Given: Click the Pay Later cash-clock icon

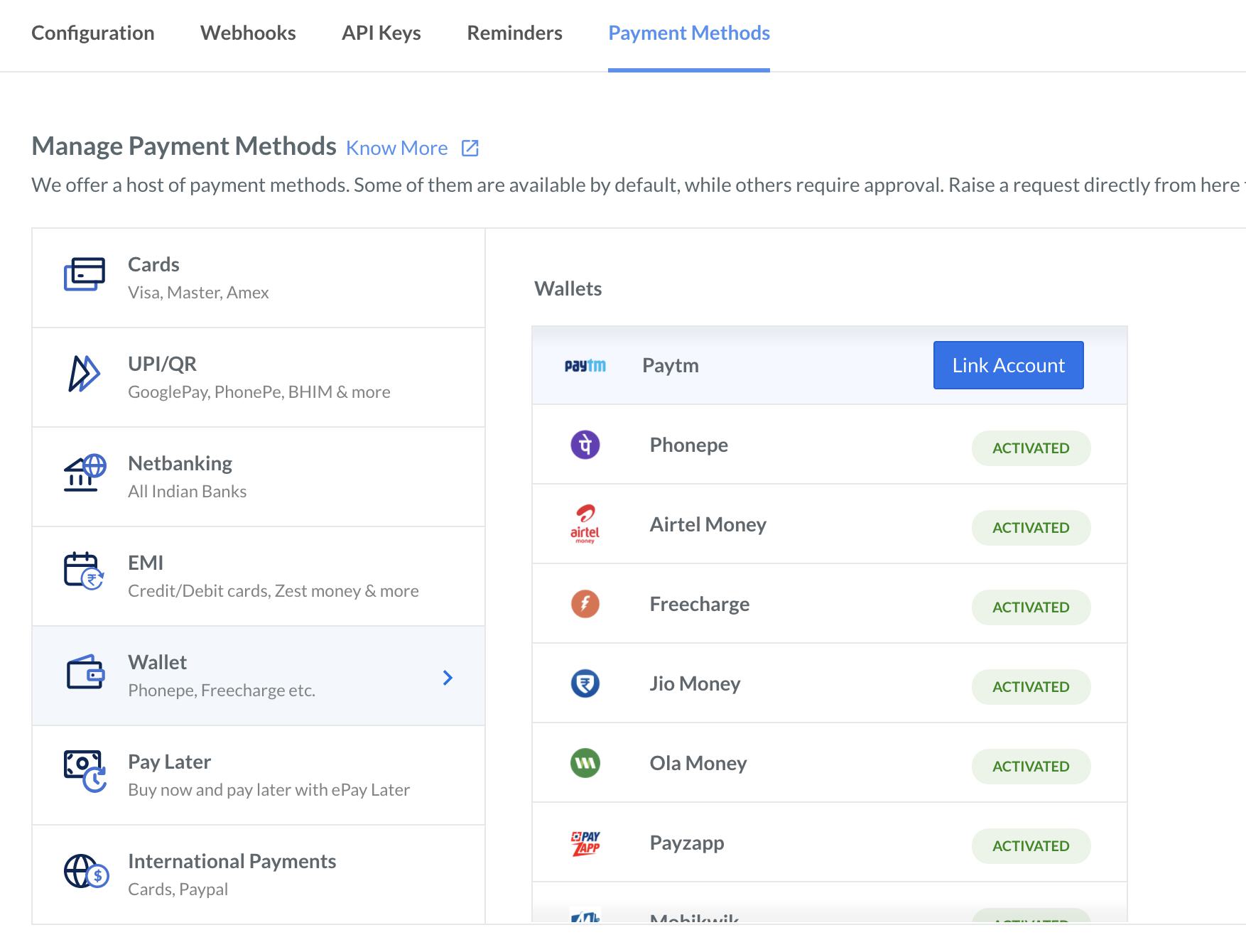Looking at the screenshot, I should click(85, 772).
